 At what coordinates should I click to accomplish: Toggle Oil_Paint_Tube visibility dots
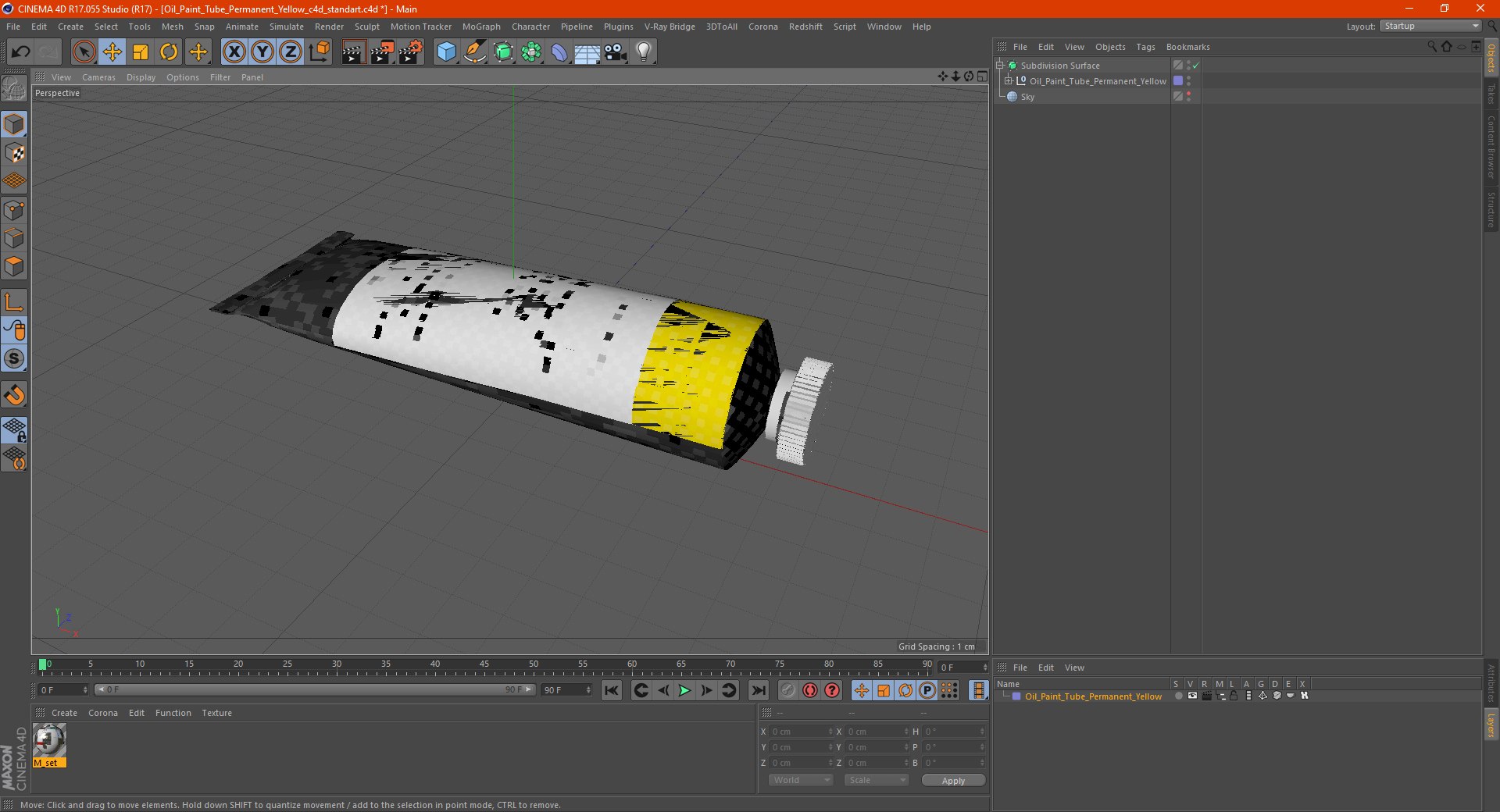1188,81
